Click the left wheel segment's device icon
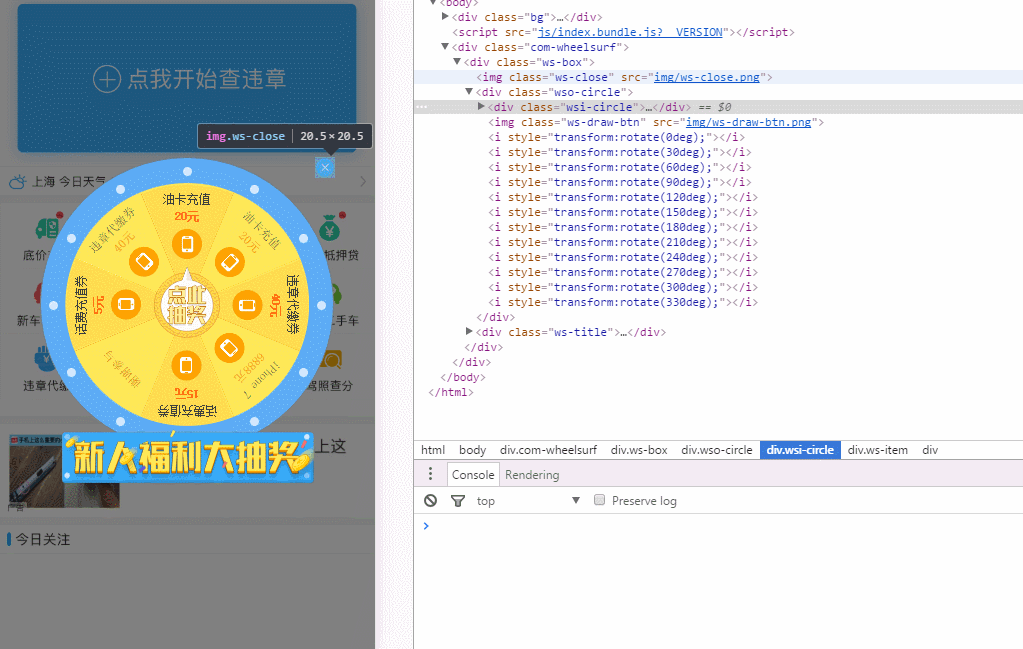1023x649 pixels. pyautogui.click(x=126, y=305)
